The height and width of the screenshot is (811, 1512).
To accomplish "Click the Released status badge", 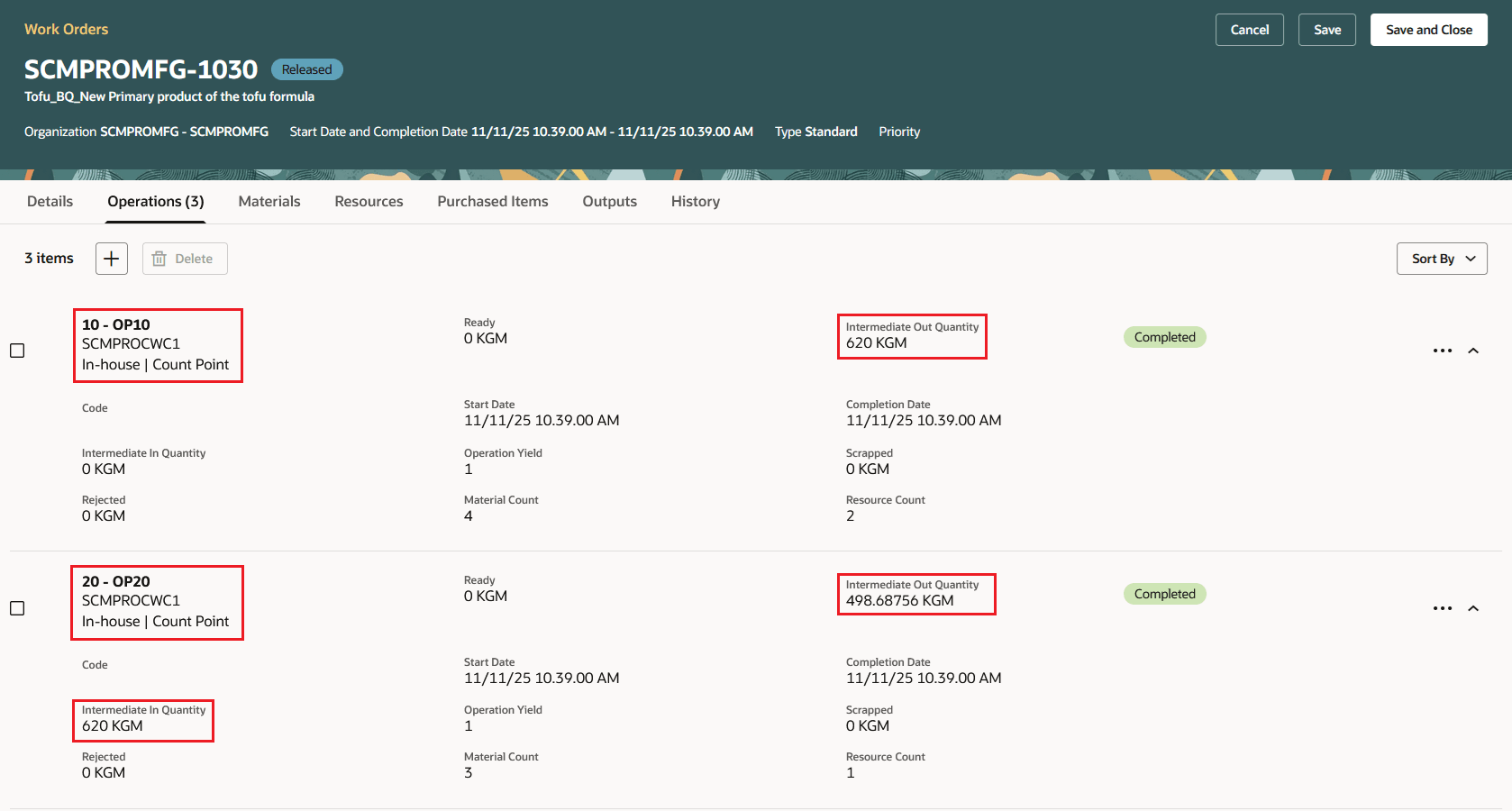I will pos(306,68).
